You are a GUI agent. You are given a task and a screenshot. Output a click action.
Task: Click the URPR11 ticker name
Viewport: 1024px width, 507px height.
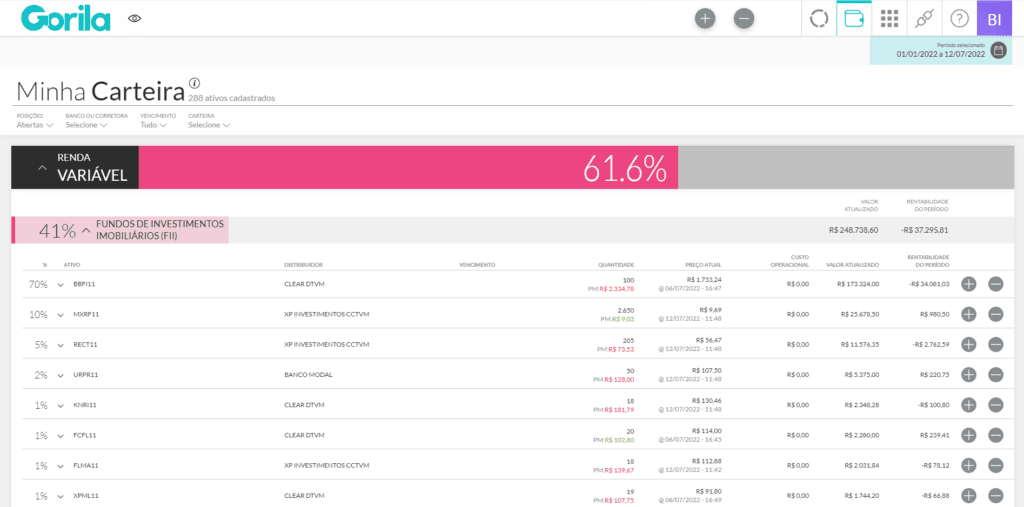pos(86,375)
